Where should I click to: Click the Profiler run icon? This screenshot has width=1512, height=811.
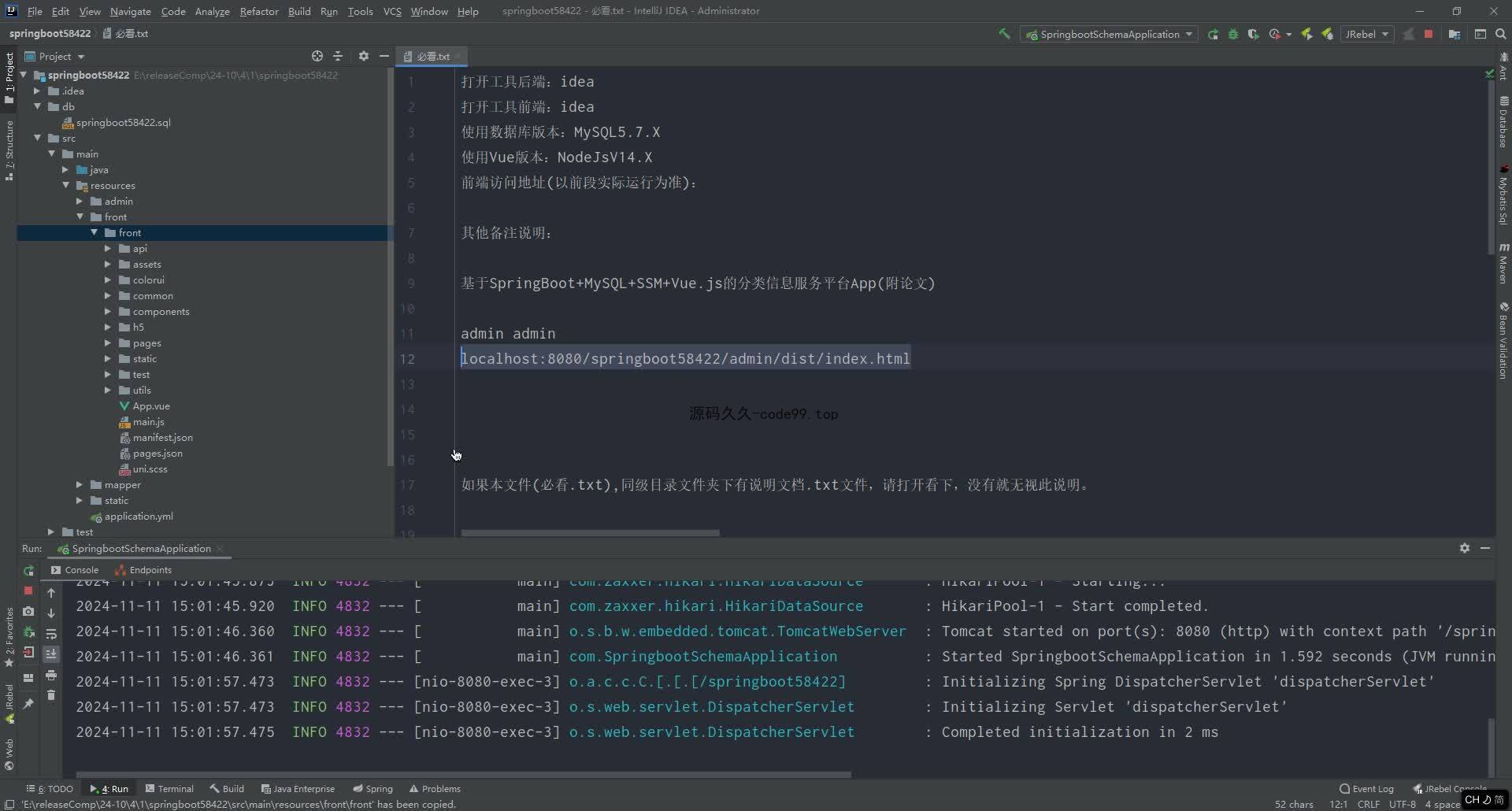[x=1275, y=34]
